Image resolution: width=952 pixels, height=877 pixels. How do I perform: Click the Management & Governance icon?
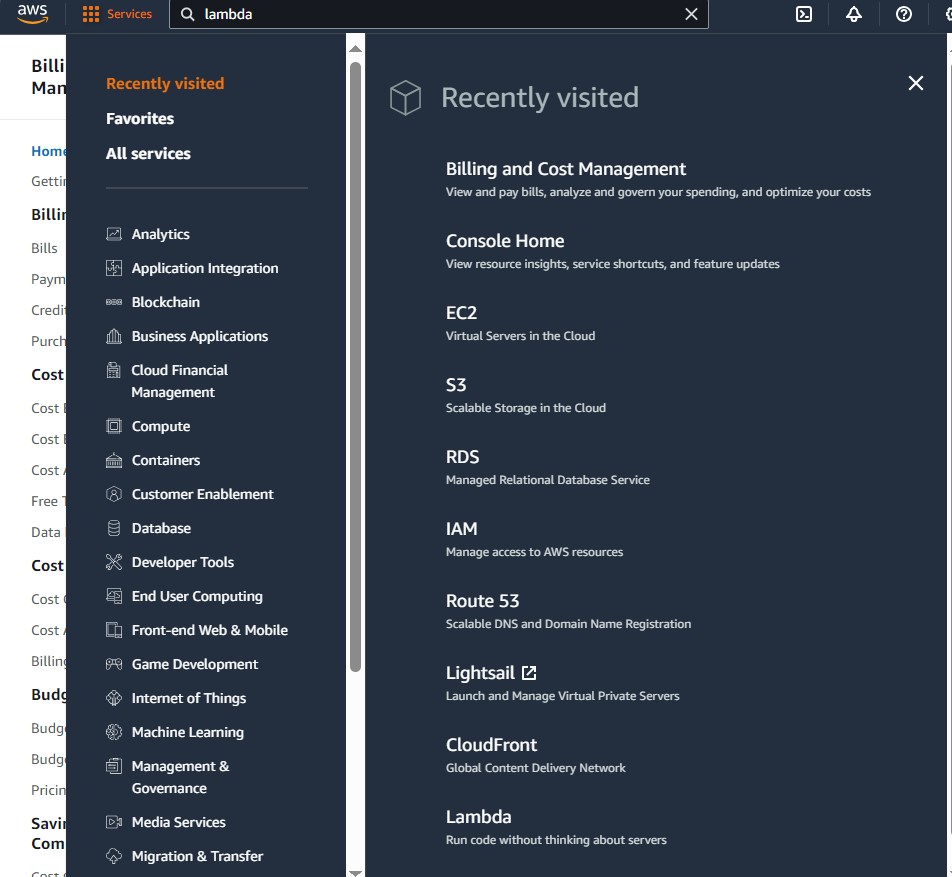click(114, 766)
